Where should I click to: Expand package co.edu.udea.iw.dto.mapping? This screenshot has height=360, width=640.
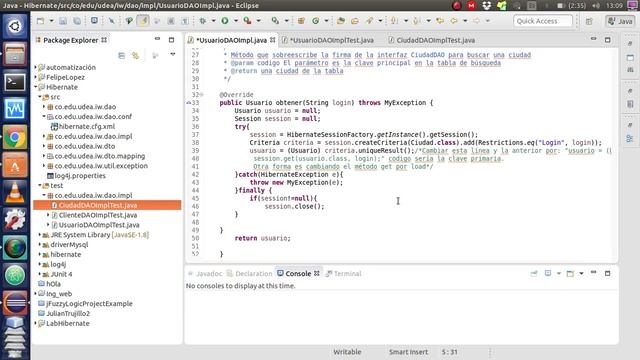click(x=44, y=156)
